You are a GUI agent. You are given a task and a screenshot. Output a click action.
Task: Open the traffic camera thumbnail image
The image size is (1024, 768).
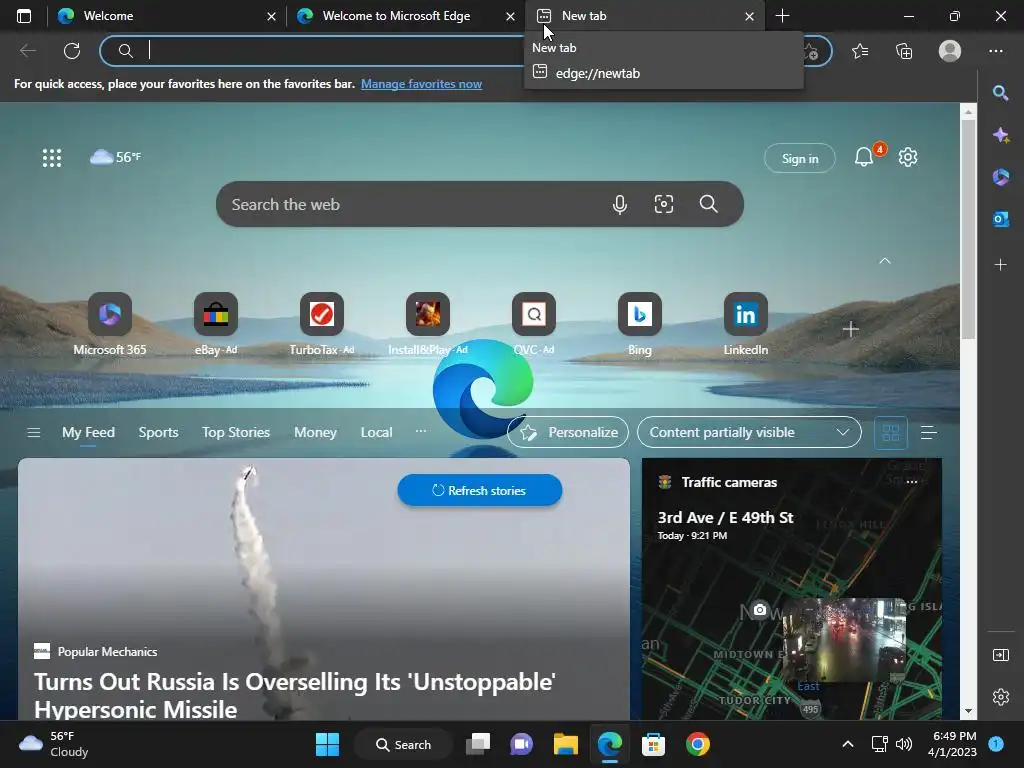844,641
